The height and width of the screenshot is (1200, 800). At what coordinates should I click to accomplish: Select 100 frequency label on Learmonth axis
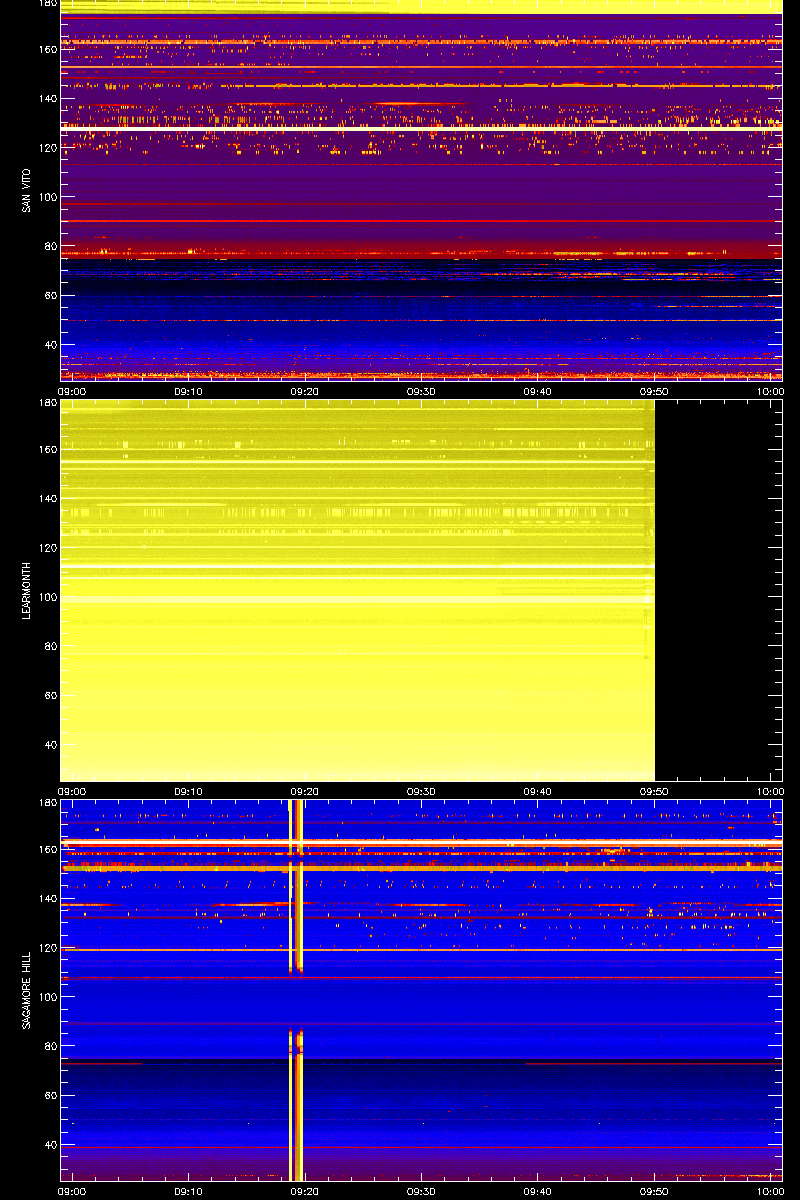point(47,597)
